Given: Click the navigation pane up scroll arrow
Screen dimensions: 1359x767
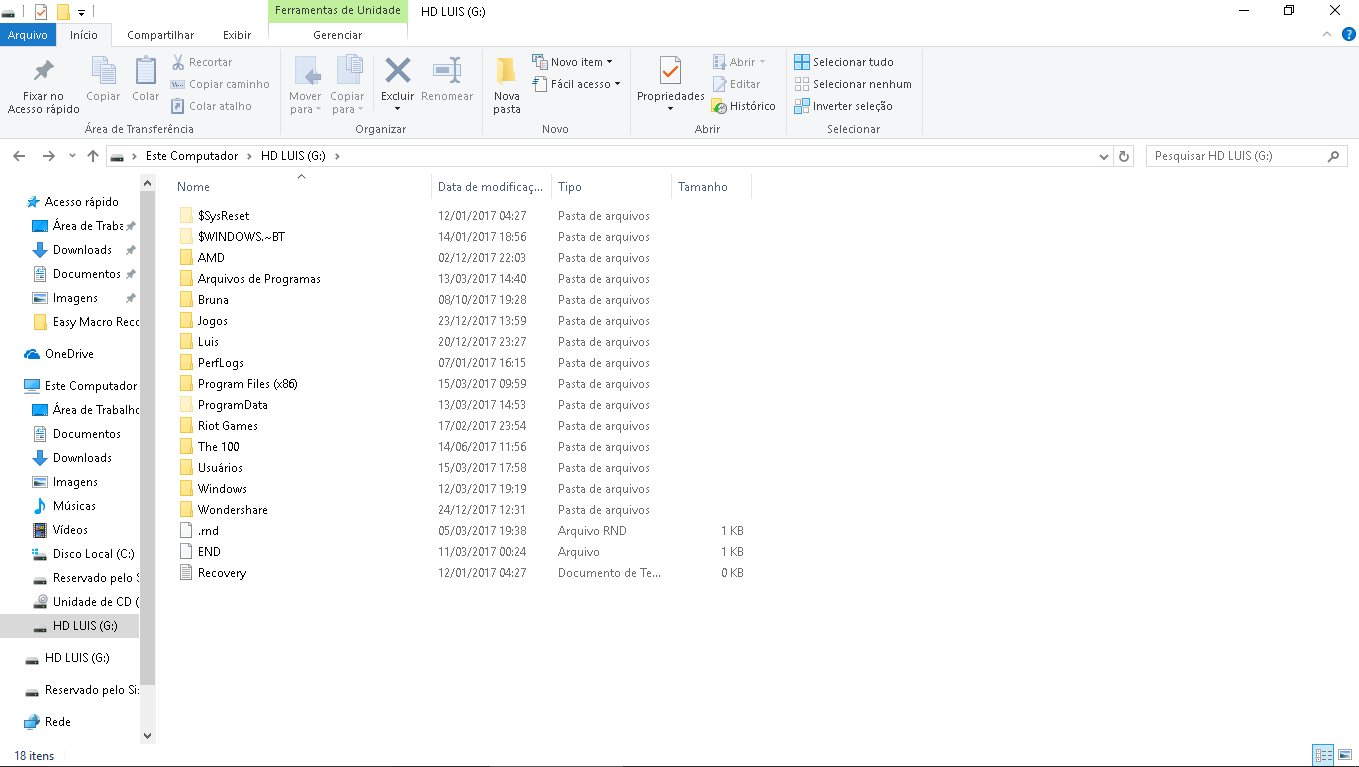Looking at the screenshot, I should pyautogui.click(x=148, y=183).
